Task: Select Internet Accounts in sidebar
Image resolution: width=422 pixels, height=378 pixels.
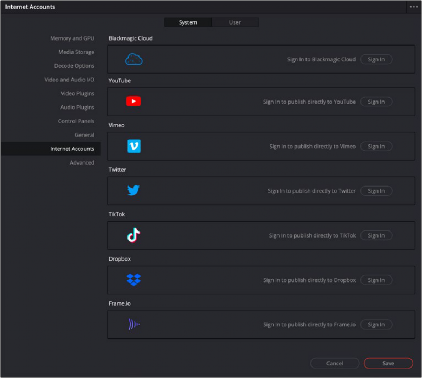Action: [x=51, y=149]
